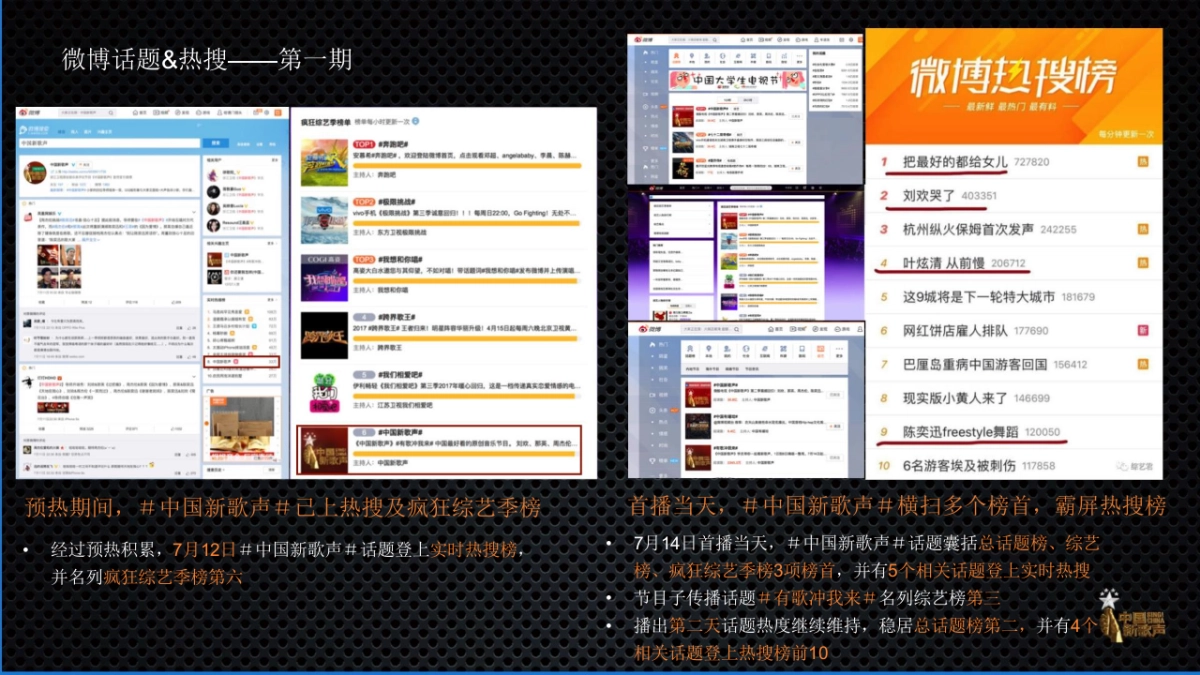Click the magnifier icon inside the search box

point(111,112)
